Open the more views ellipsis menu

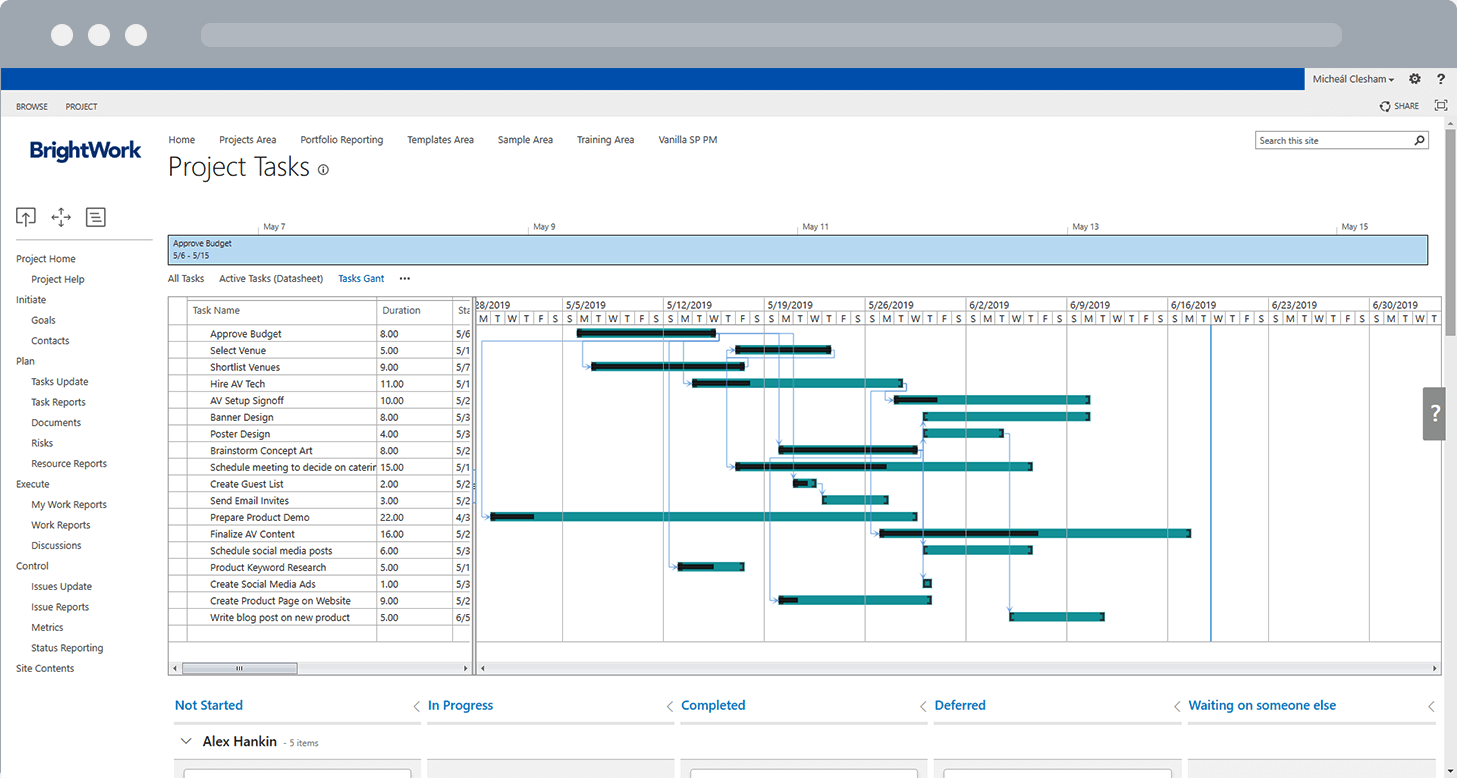click(x=405, y=279)
